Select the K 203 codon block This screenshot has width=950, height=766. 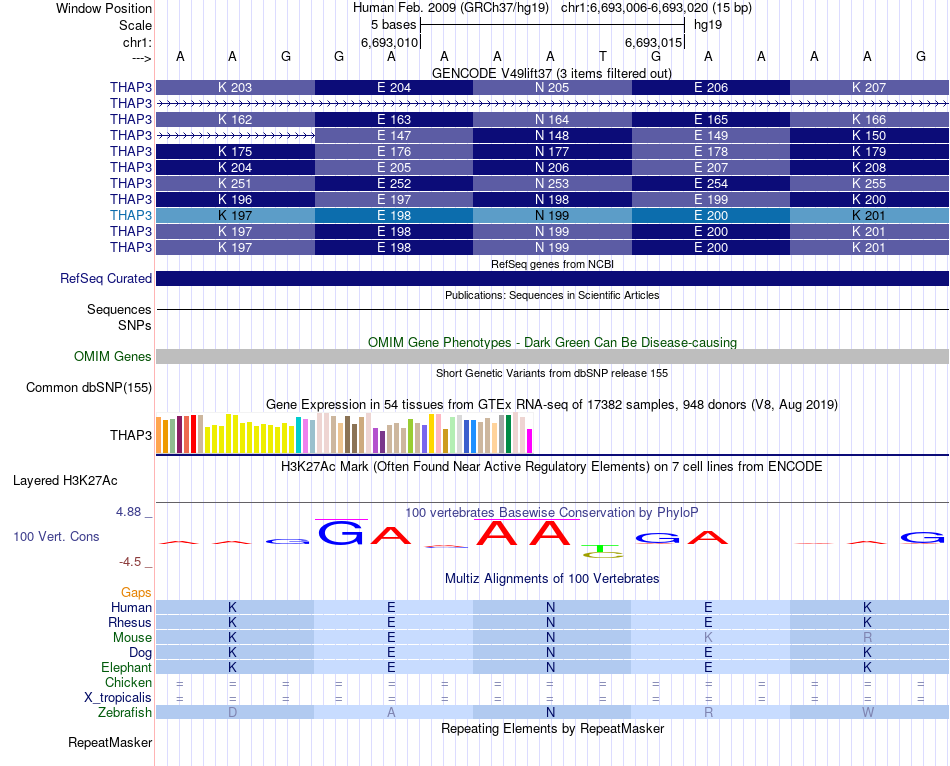(235, 87)
